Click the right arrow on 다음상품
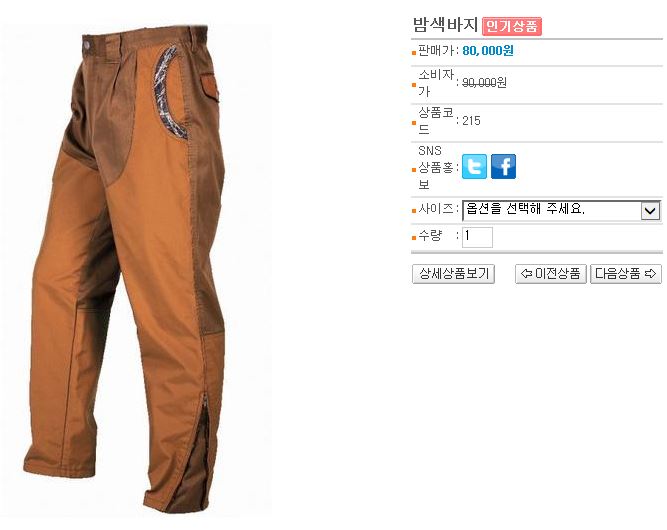Viewport: 667px width, 530px height. click(x=650, y=274)
